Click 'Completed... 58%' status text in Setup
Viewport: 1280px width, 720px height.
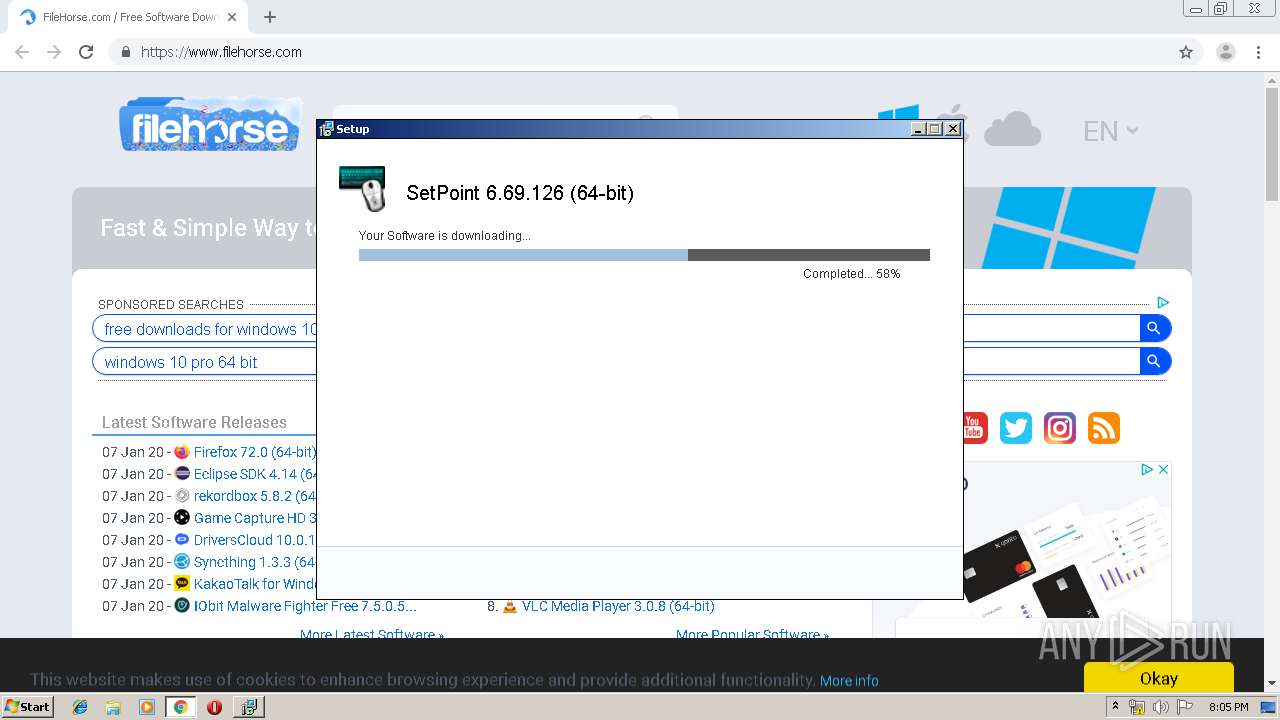(852, 274)
